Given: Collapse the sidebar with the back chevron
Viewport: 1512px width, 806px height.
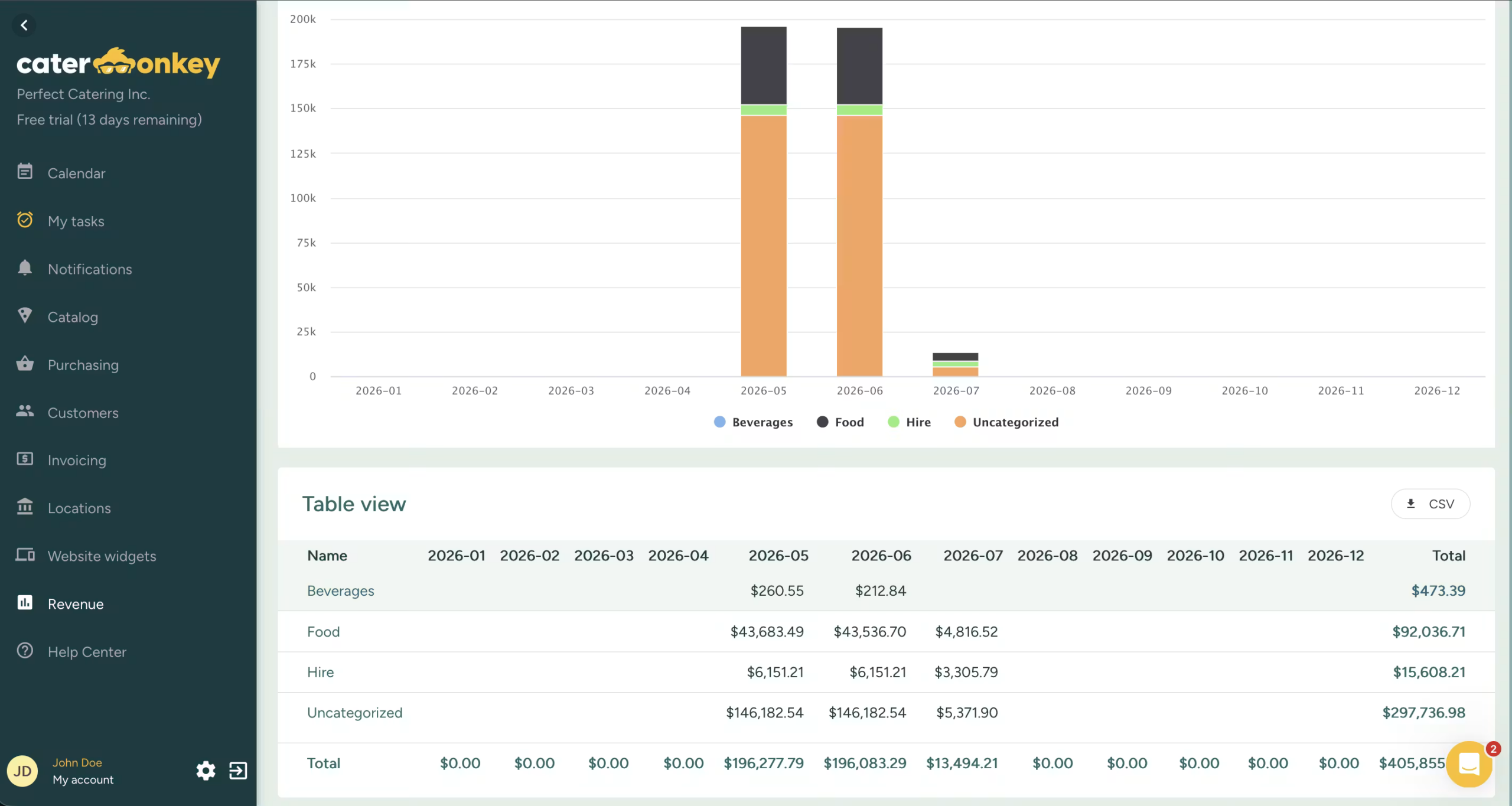Looking at the screenshot, I should [x=24, y=25].
